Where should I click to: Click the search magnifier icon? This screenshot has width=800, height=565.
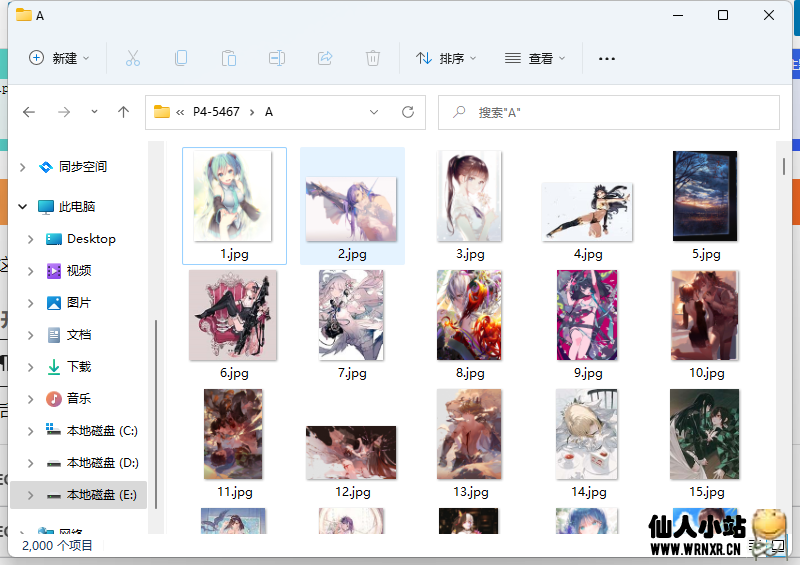pos(459,112)
